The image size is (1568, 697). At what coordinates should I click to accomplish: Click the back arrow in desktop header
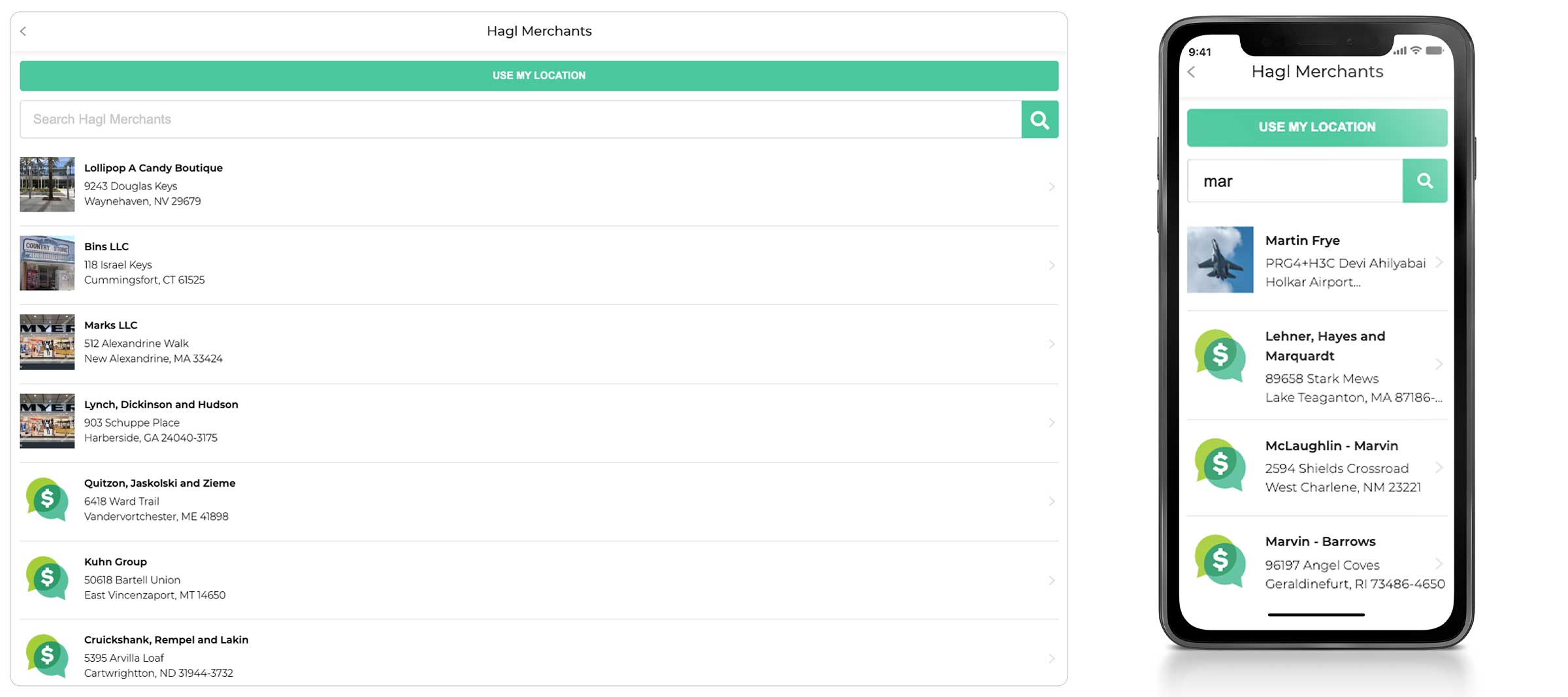[x=24, y=31]
